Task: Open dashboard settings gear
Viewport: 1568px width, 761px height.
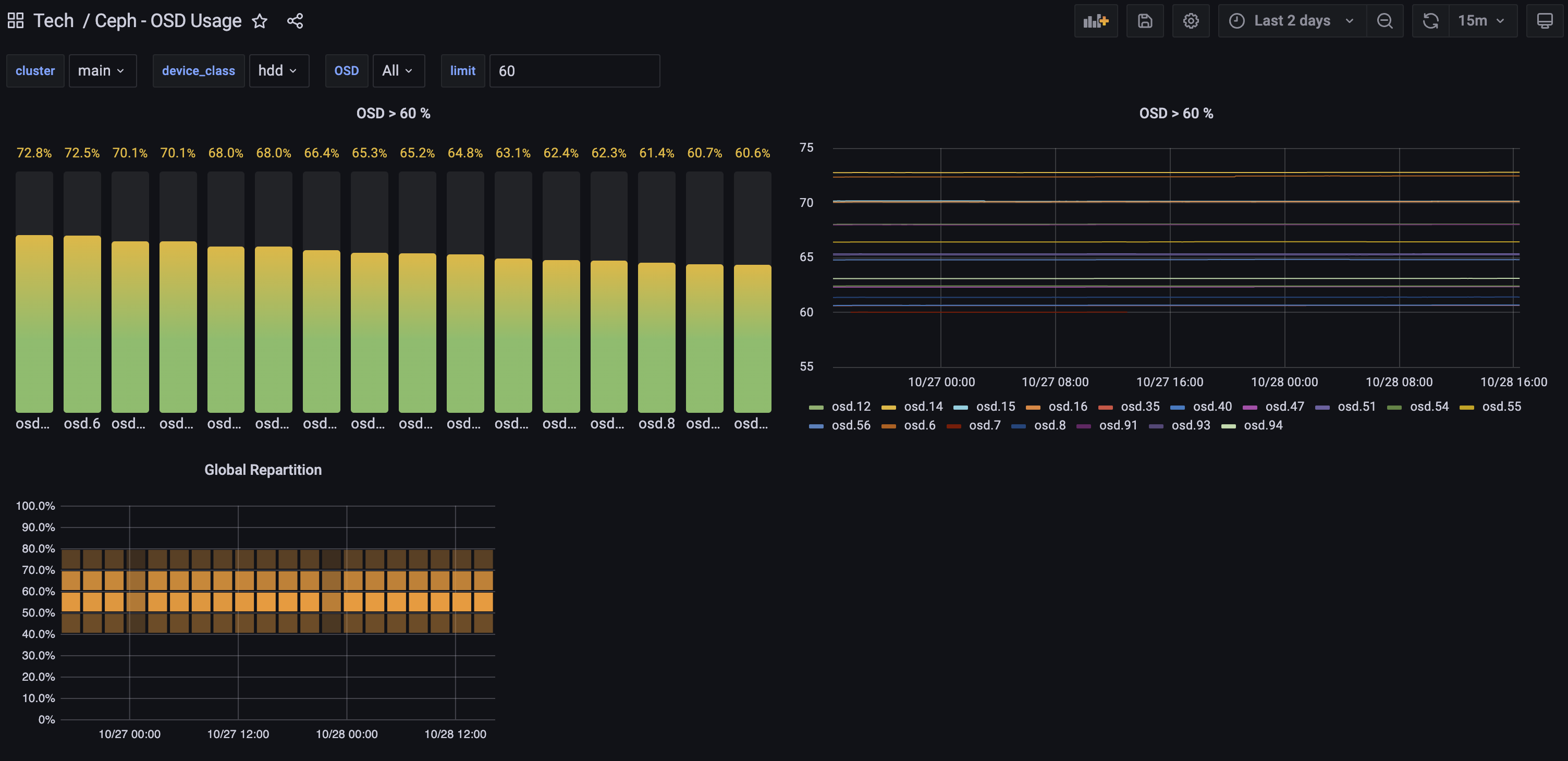Action: click(x=1191, y=21)
